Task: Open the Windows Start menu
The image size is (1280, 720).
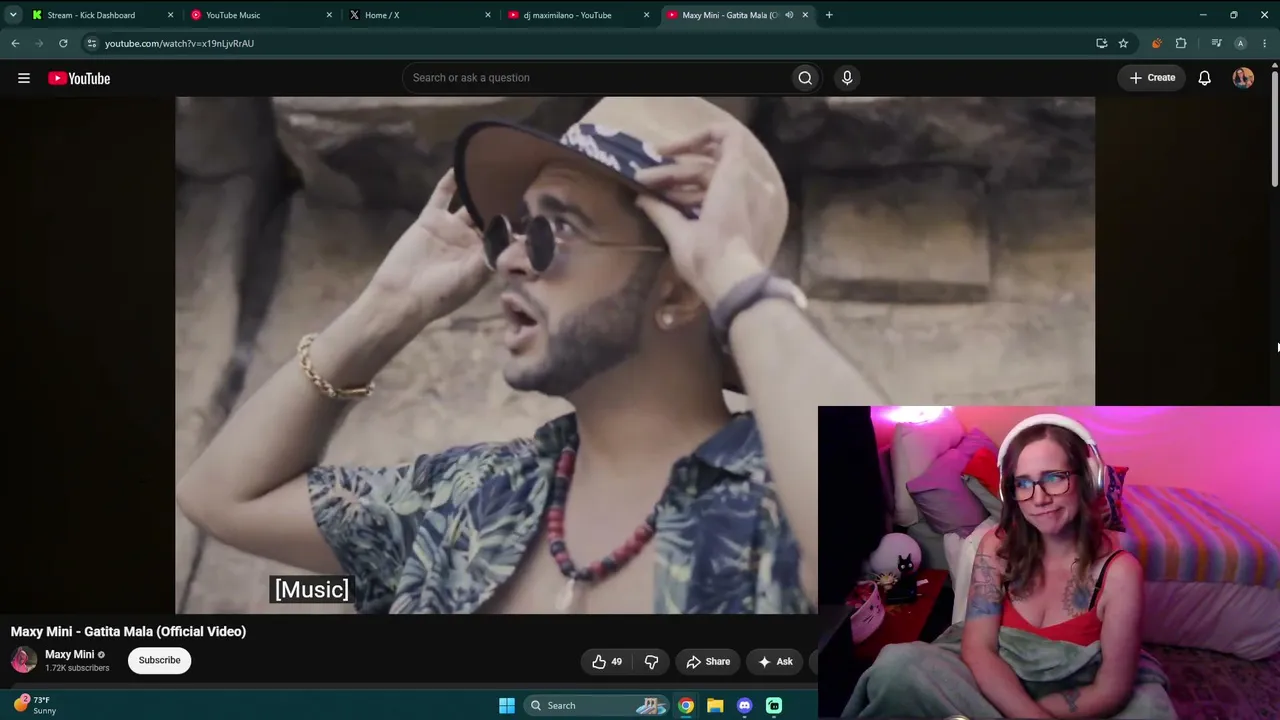Action: (507, 705)
